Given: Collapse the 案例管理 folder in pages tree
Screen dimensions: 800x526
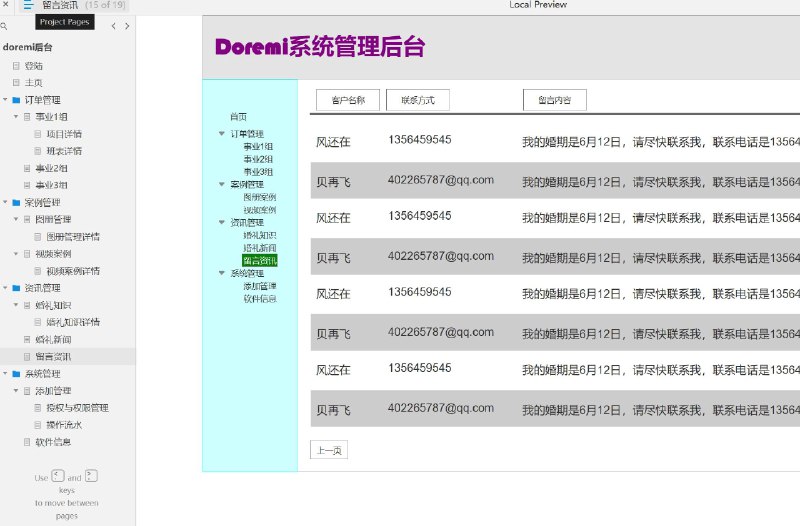Looking at the screenshot, I should (5, 203).
